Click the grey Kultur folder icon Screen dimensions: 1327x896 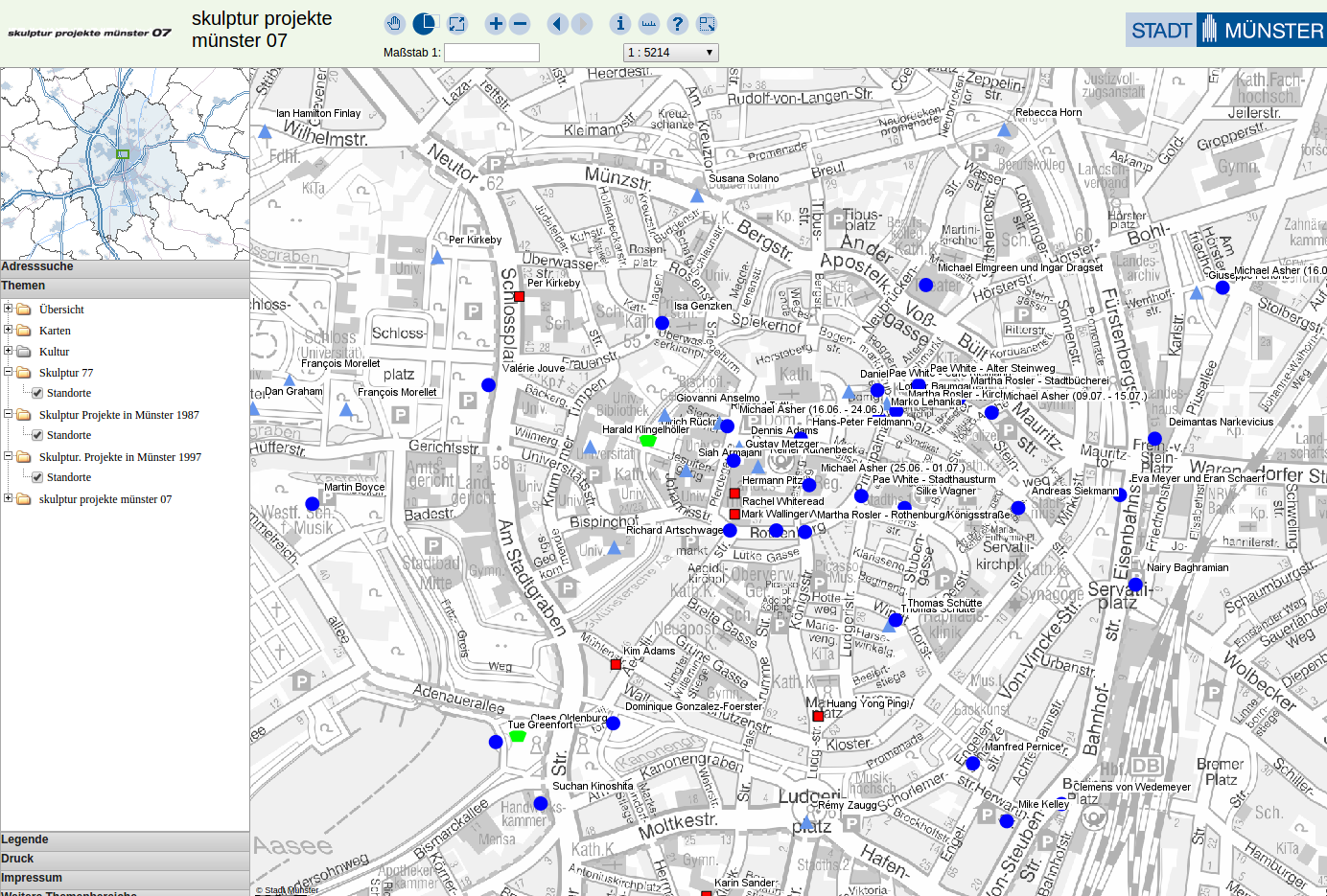coord(24,351)
